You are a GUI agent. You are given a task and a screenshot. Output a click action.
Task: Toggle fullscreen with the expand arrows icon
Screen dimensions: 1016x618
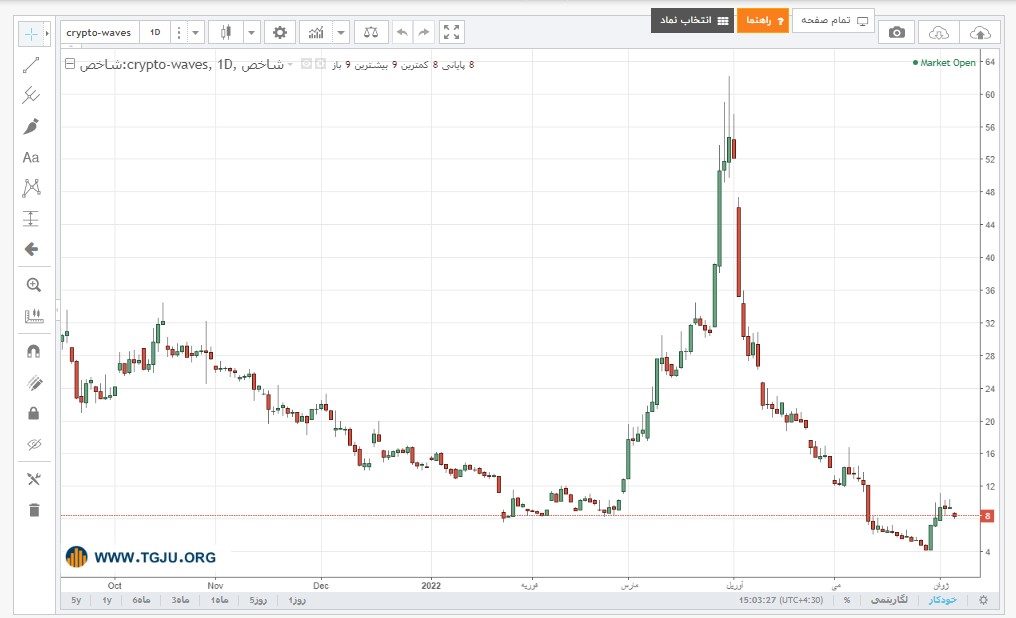click(x=452, y=32)
